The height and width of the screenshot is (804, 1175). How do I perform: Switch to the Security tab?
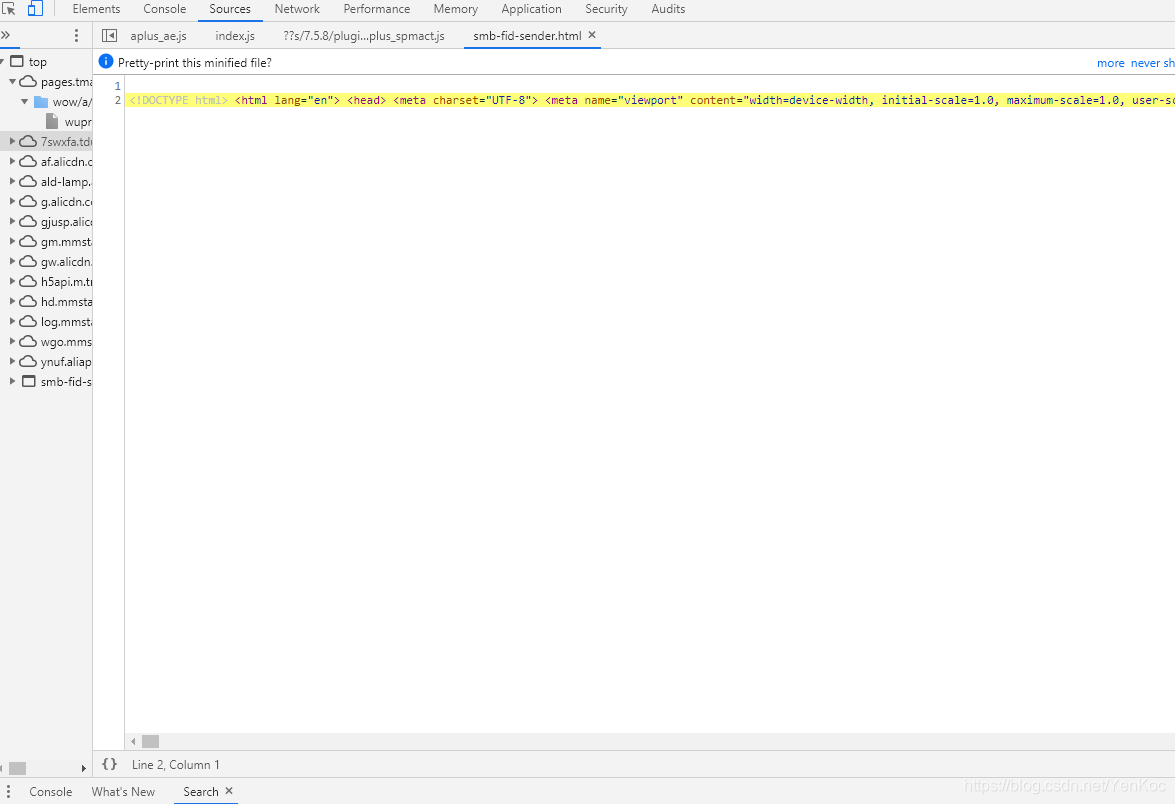(606, 9)
